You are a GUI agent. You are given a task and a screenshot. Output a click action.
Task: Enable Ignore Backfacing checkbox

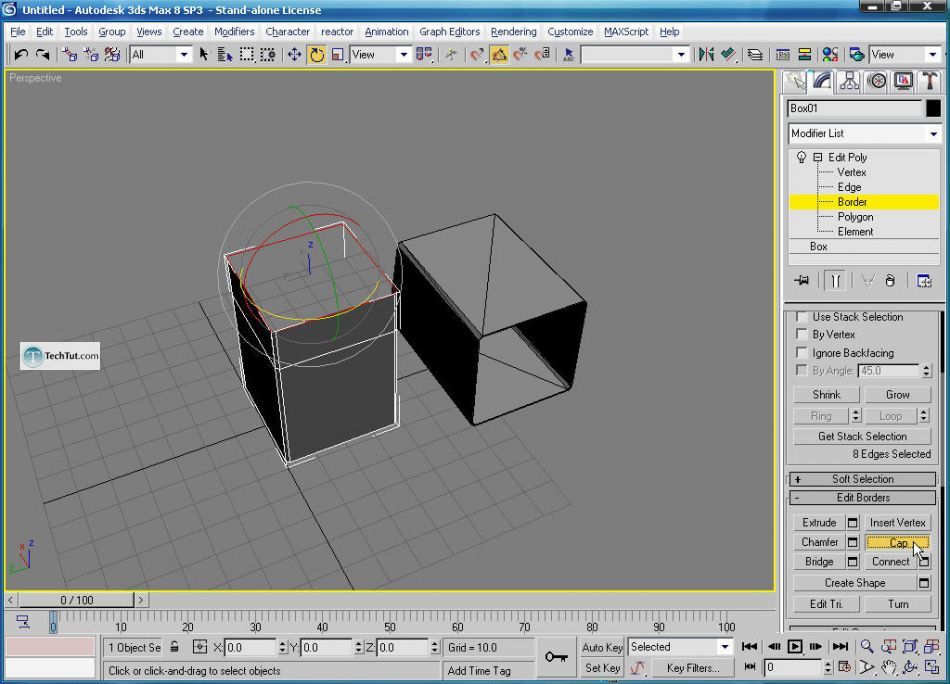(x=801, y=353)
